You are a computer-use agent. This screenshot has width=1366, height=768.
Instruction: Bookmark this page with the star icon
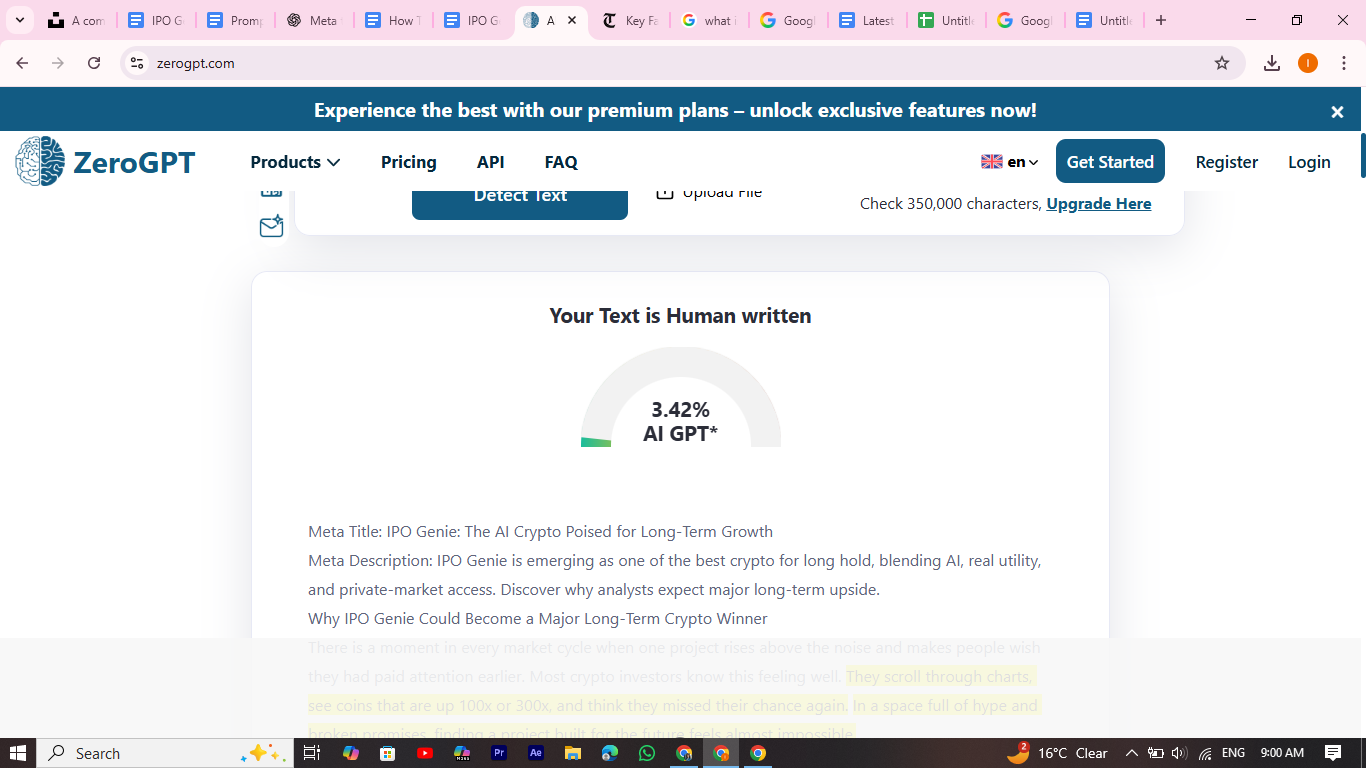(x=1221, y=63)
